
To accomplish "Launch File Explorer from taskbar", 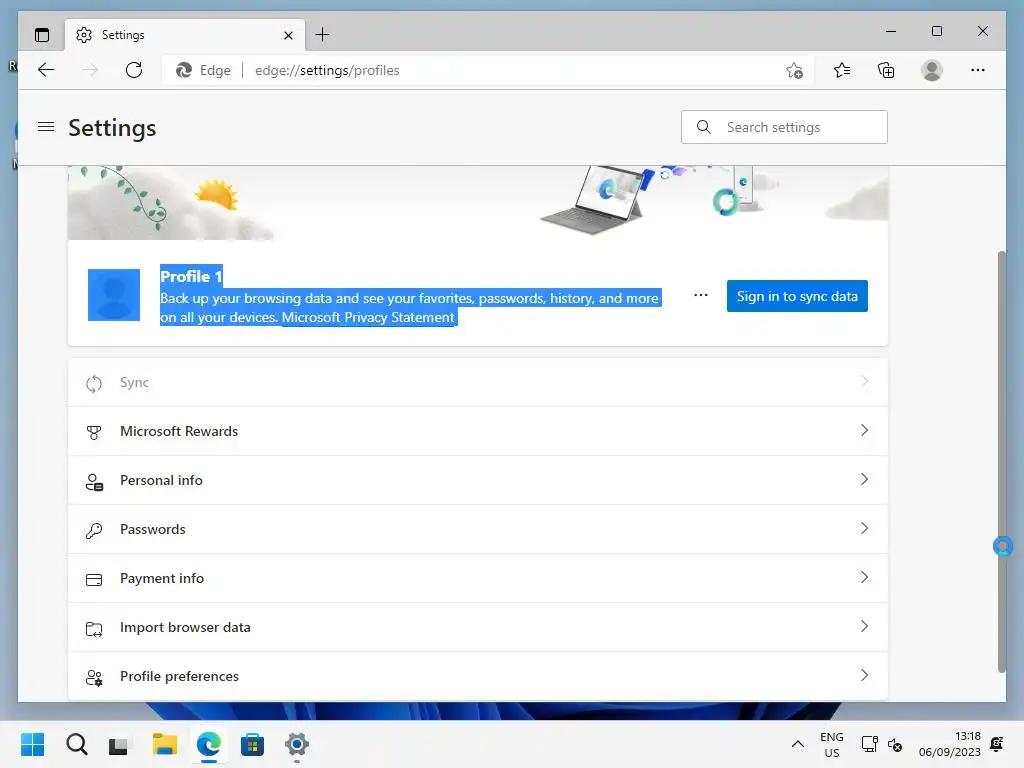I will click(x=165, y=744).
